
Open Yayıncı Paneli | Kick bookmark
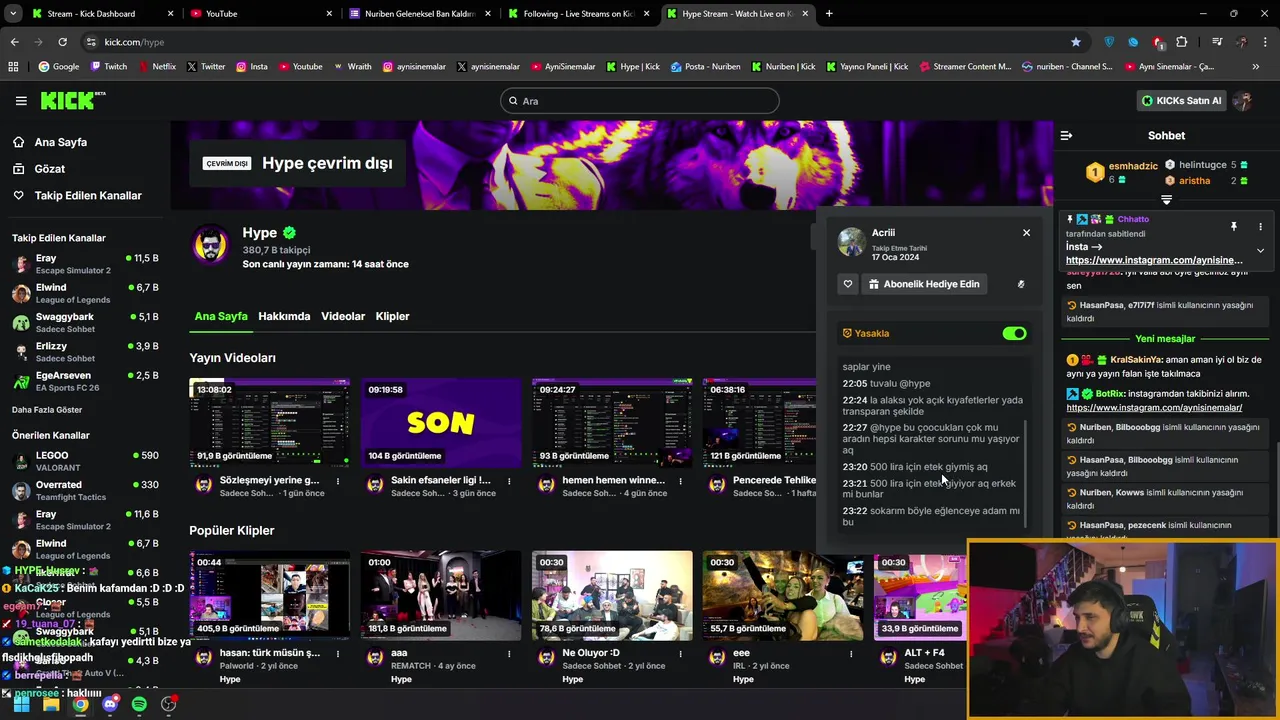pos(868,67)
